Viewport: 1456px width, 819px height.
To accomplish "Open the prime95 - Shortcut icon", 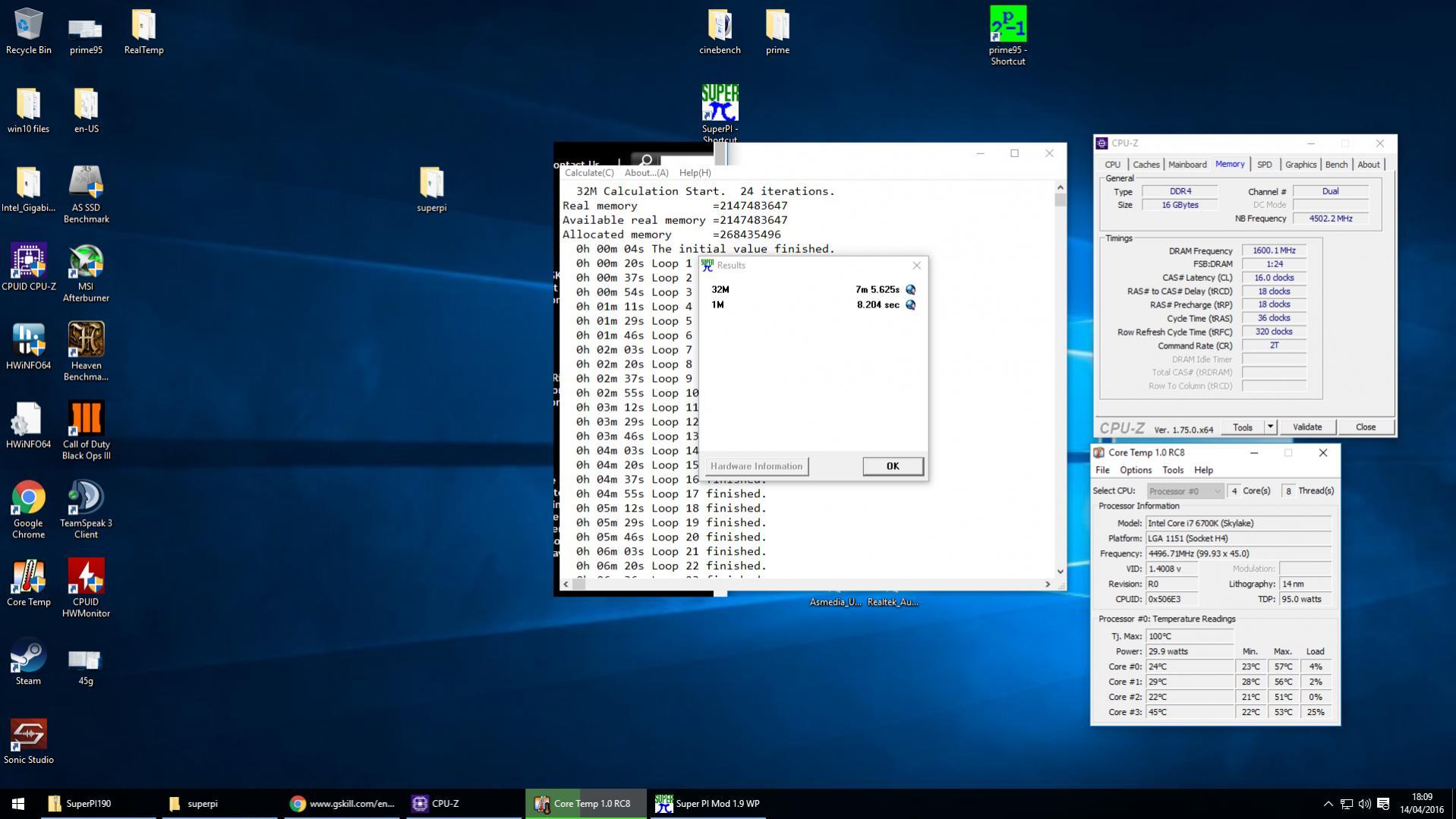I will tap(1007, 36).
